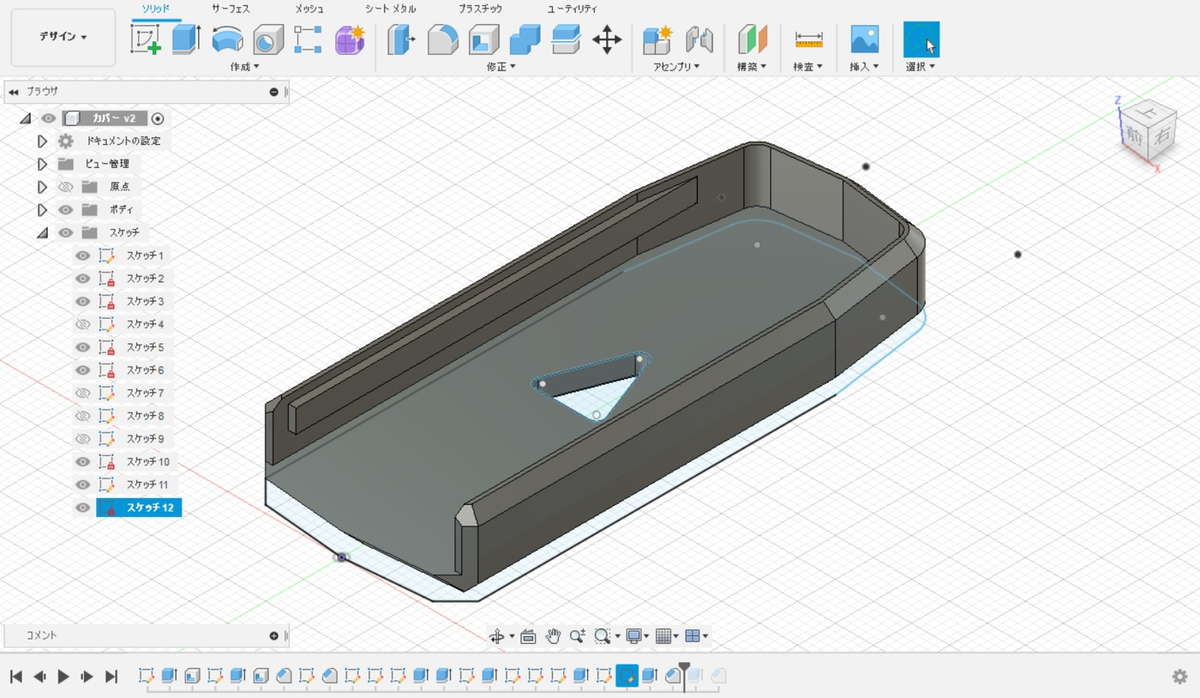This screenshot has width=1200, height=698.
Task: Select the Create Sketch tool
Action: pyautogui.click(x=146, y=40)
